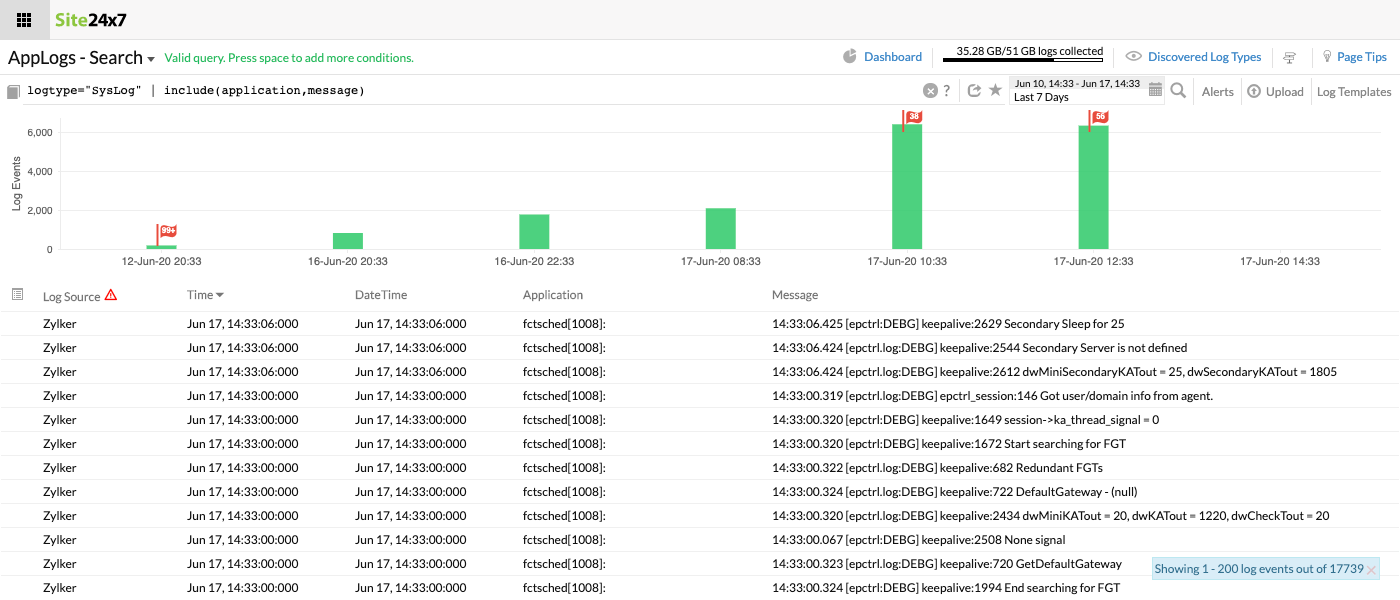Sort by the Time column arrow
The image size is (1400, 600).
pyautogui.click(x=220, y=295)
